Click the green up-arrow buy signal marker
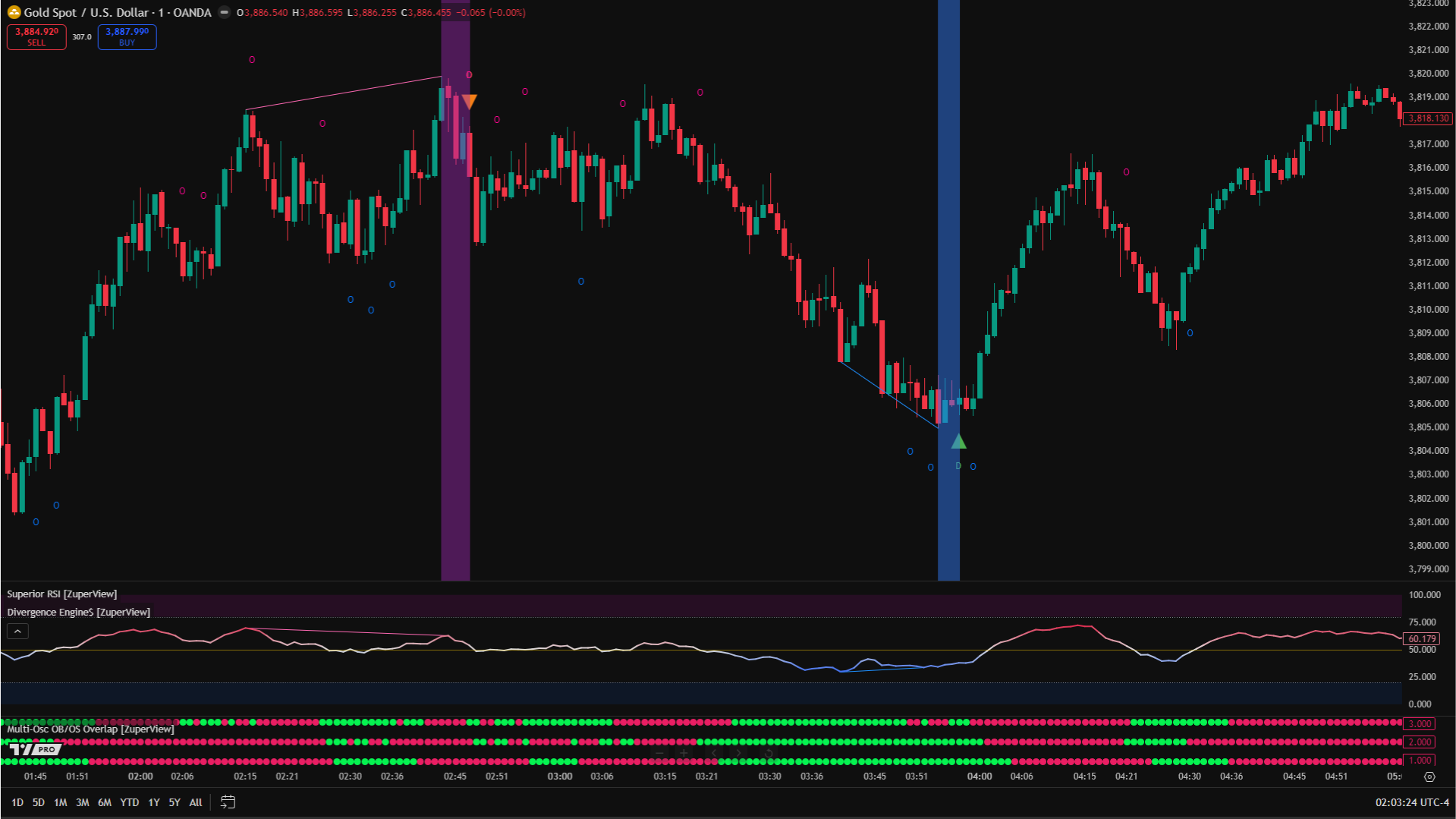 point(958,442)
